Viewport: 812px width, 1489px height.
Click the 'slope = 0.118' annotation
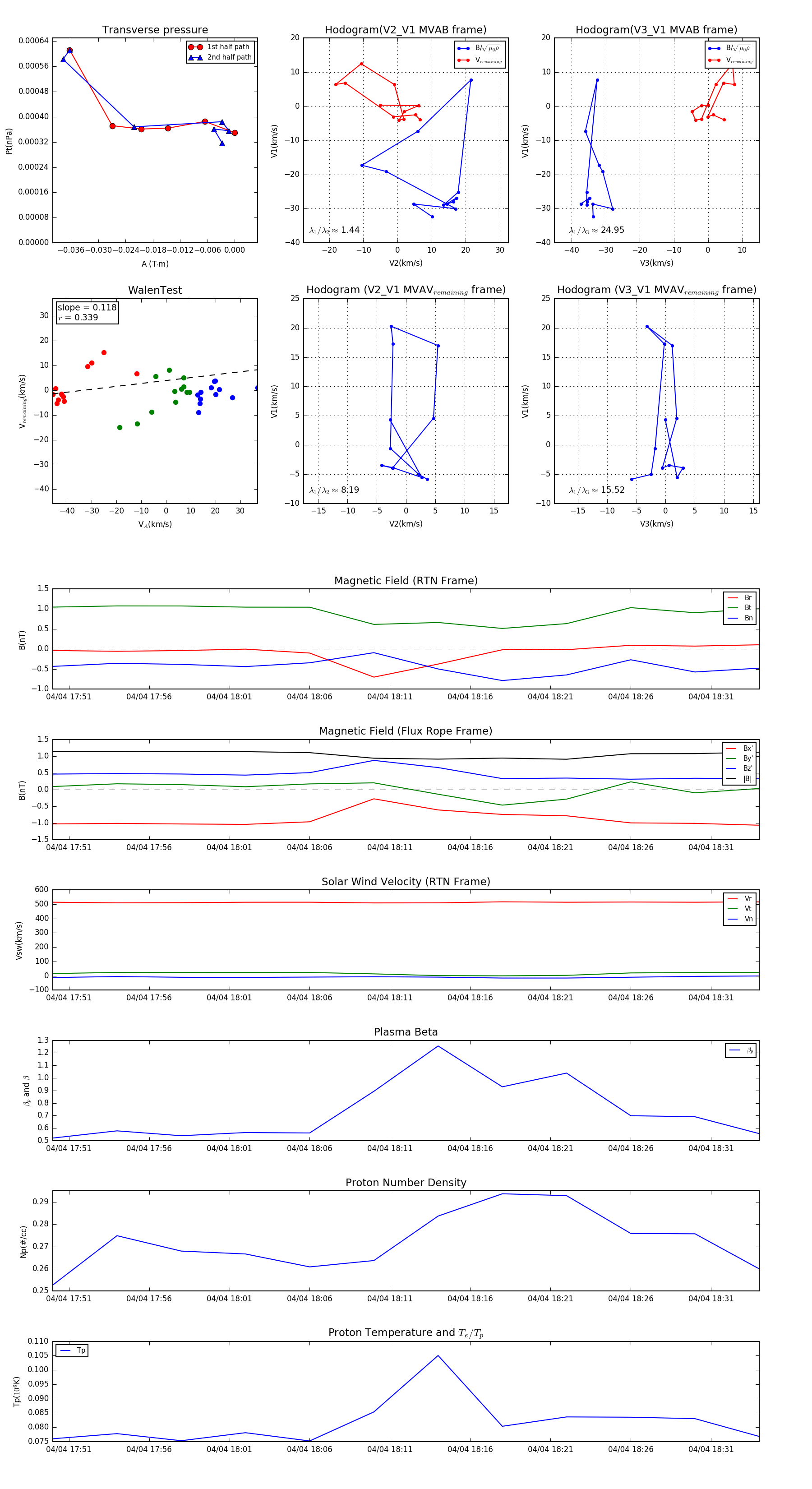coord(87,308)
